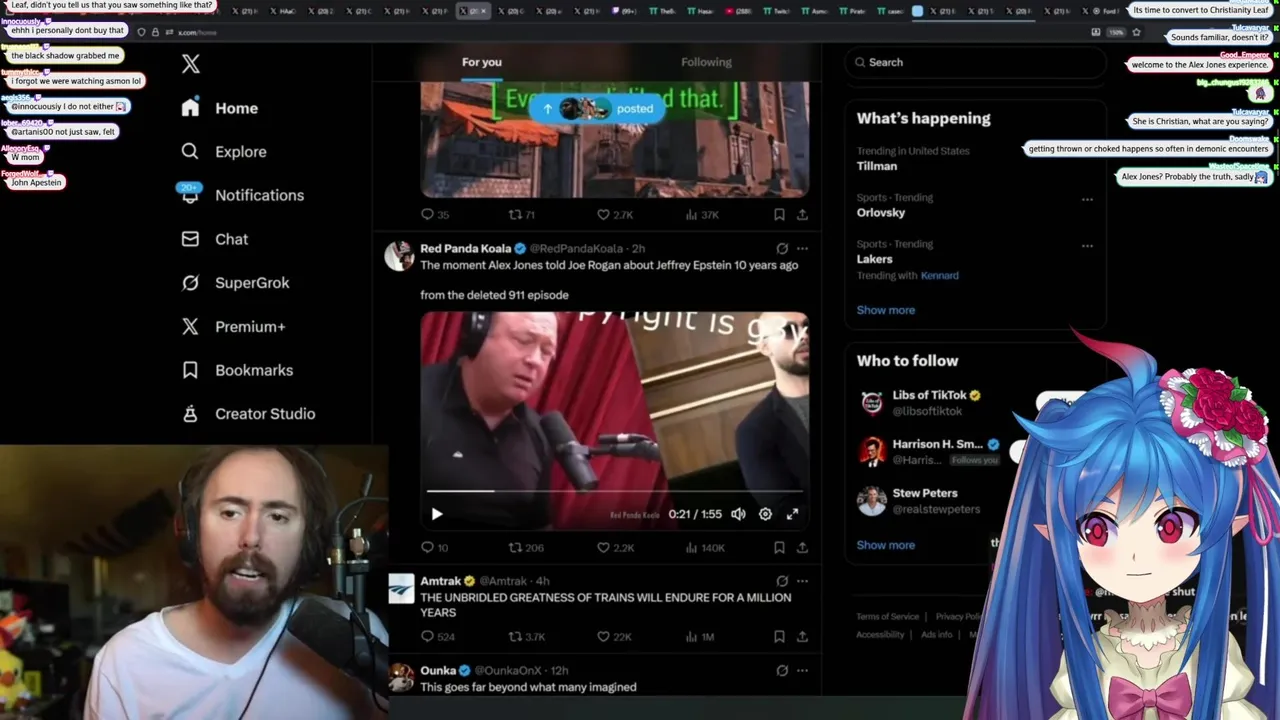Open Explore page
Screen dimensions: 1280x720
[x=223, y=152]
